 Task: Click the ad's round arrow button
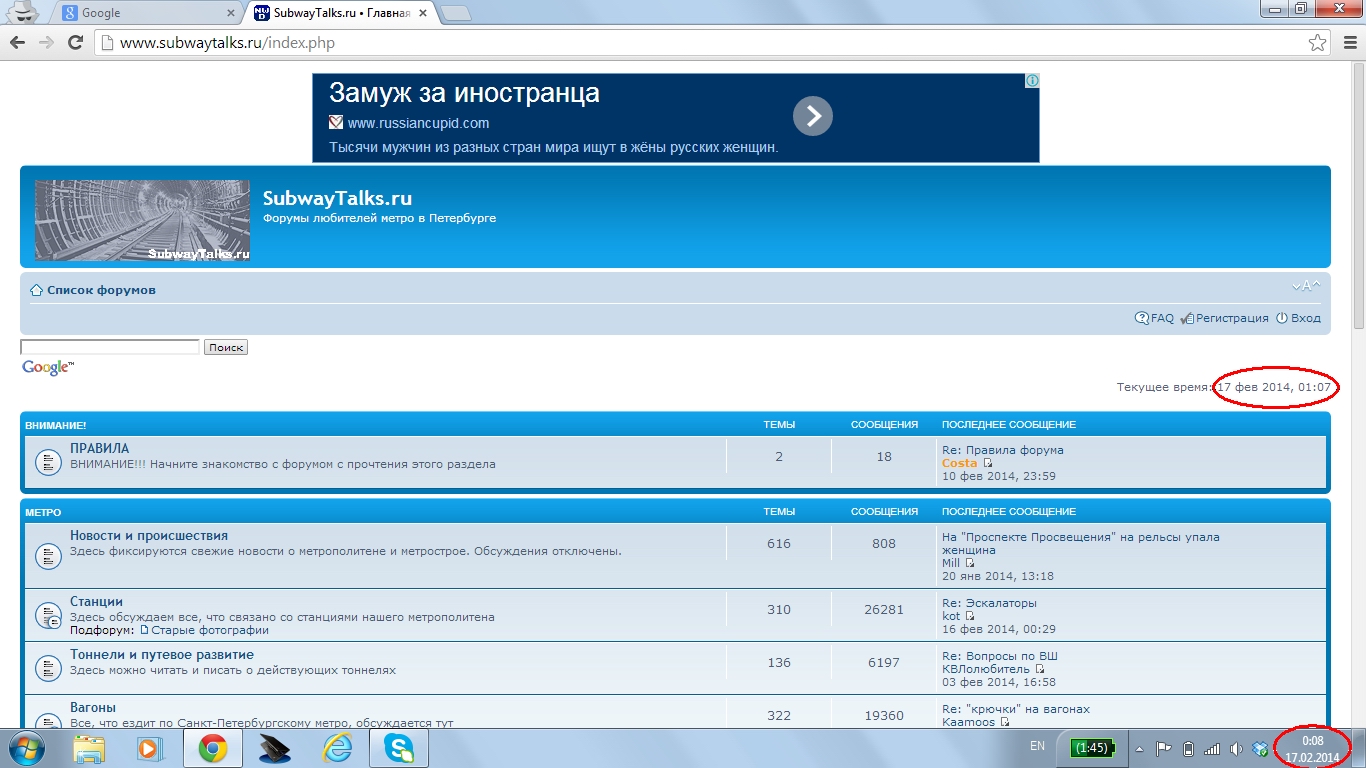813,117
